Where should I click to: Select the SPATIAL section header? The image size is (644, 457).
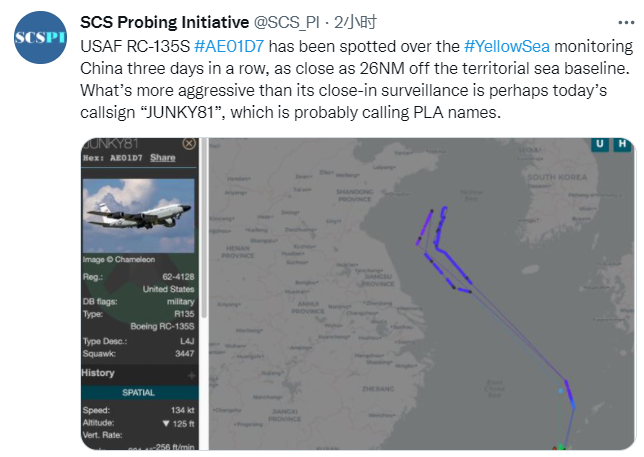[139, 392]
